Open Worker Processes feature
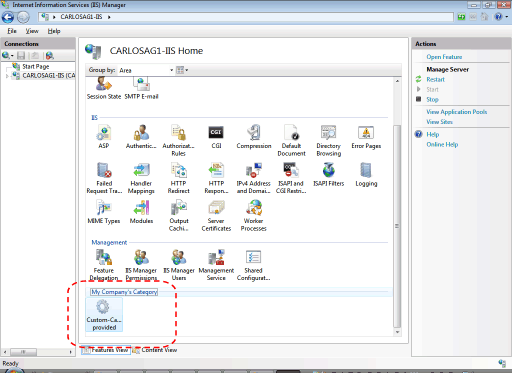The height and width of the screenshot is (373, 512). [254, 216]
